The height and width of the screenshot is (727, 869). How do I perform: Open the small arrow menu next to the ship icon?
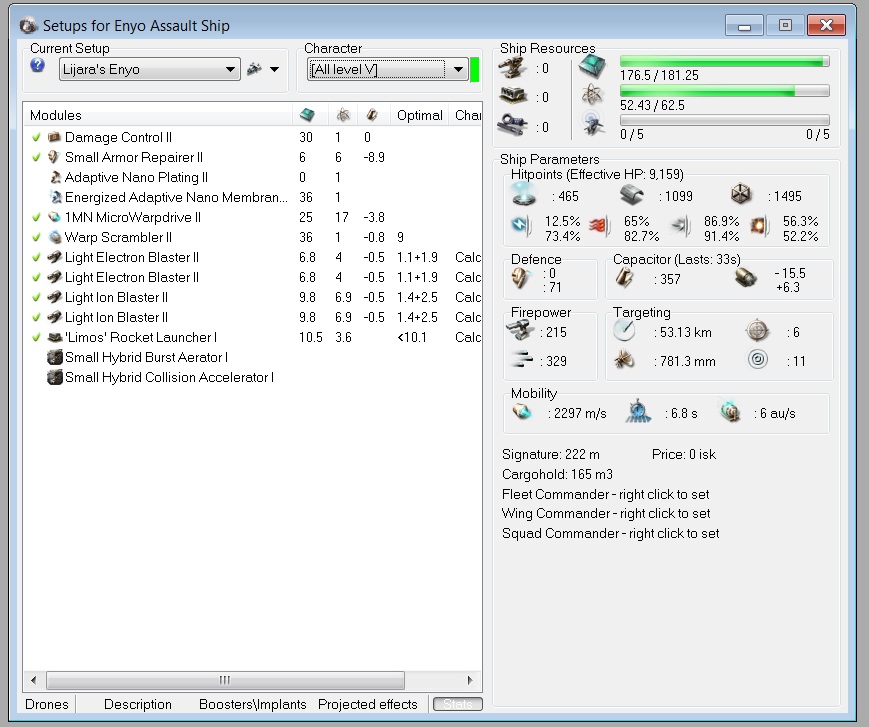click(274, 69)
